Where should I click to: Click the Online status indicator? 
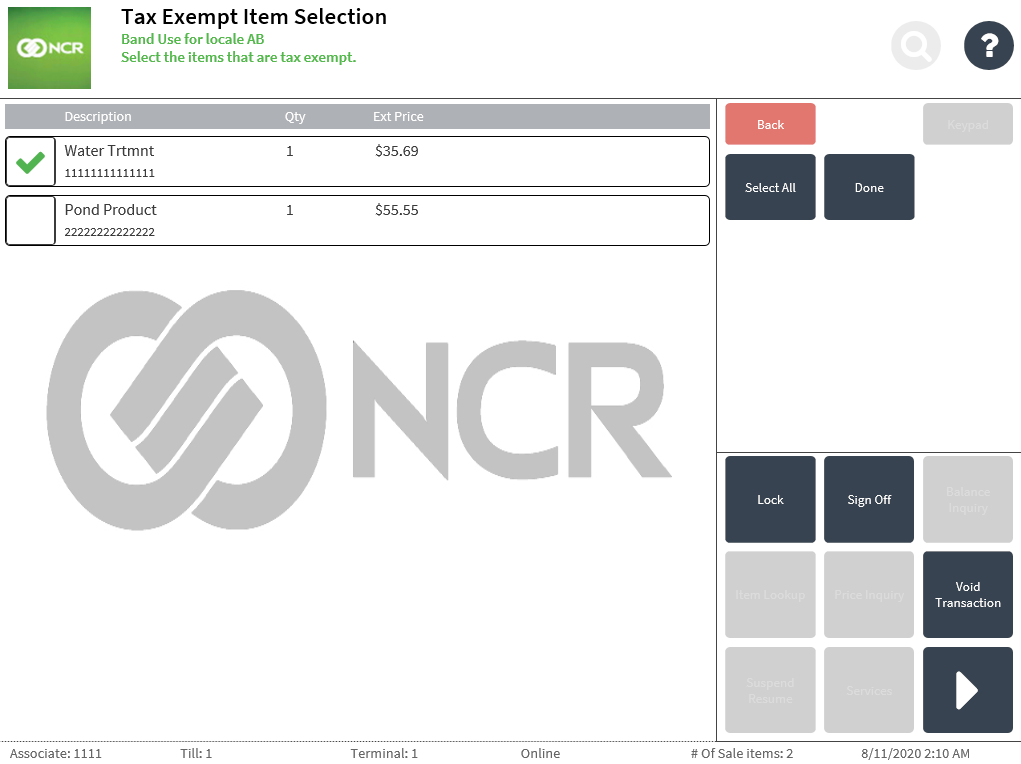[540, 754]
